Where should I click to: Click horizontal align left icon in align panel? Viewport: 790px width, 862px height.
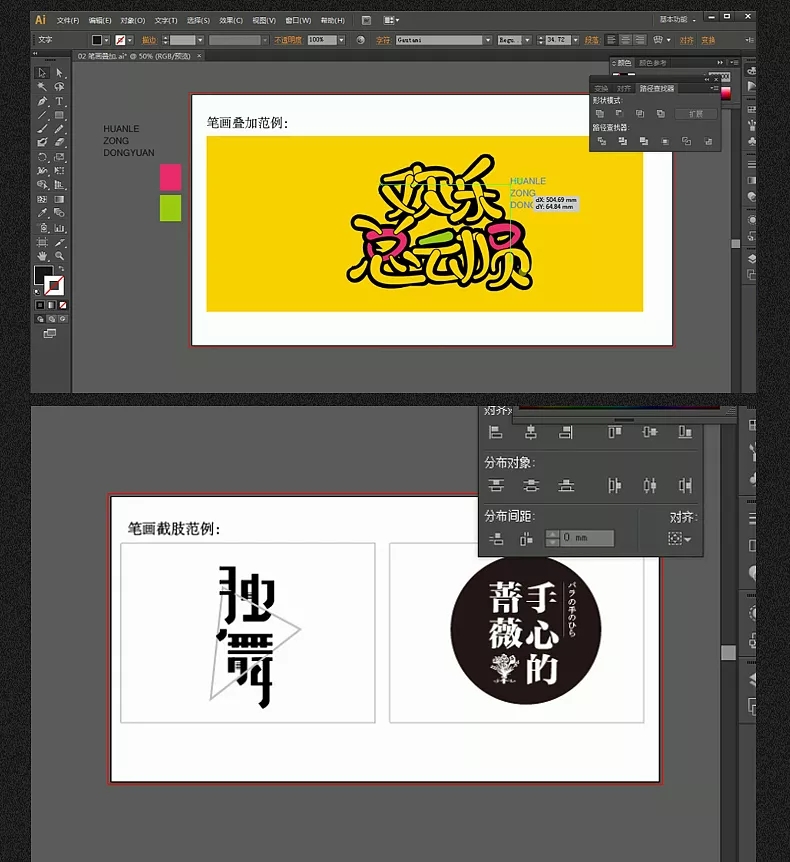[495, 432]
